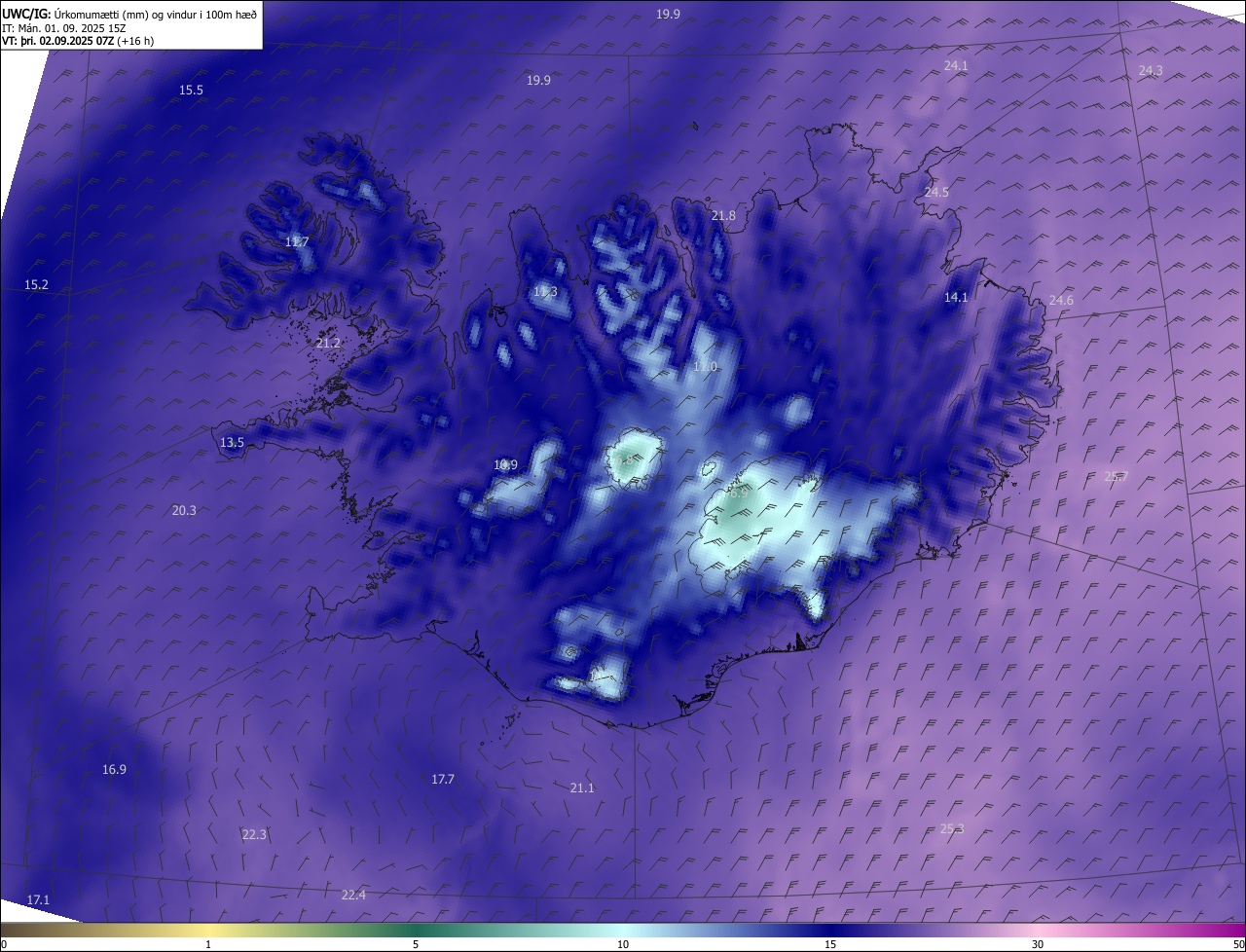This screenshot has width=1246, height=952.
Task: Click the 20.3 value label
Action: point(184,511)
